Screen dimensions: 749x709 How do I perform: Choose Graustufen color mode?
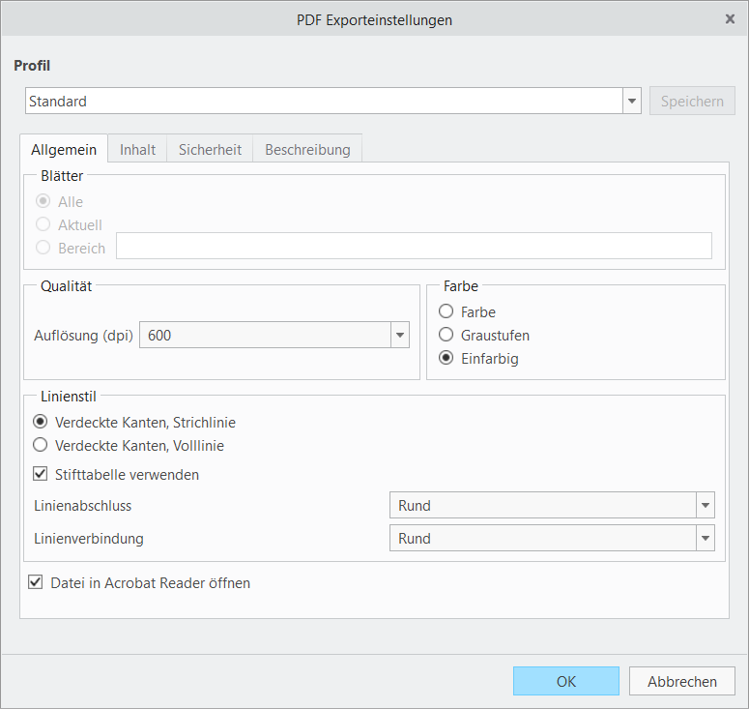click(x=446, y=335)
